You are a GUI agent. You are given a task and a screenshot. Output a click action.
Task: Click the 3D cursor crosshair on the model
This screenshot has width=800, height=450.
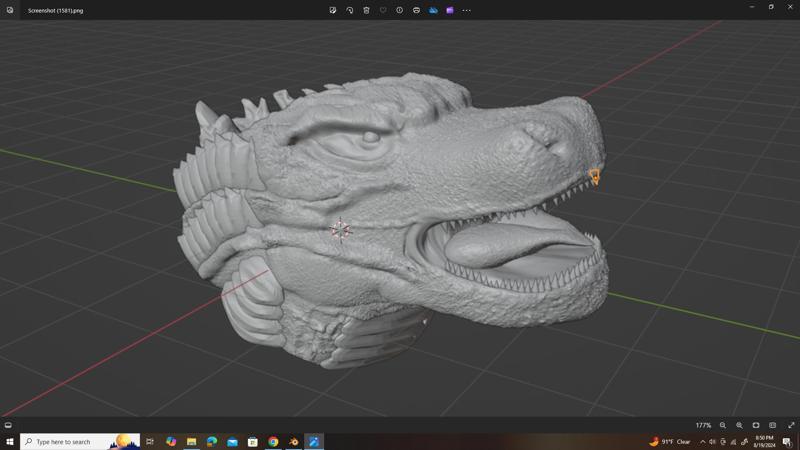tap(340, 230)
